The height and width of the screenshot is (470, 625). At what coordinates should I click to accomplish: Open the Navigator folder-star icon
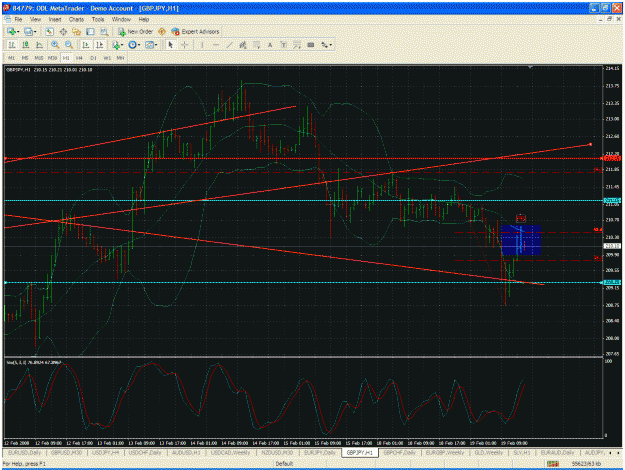(77, 31)
